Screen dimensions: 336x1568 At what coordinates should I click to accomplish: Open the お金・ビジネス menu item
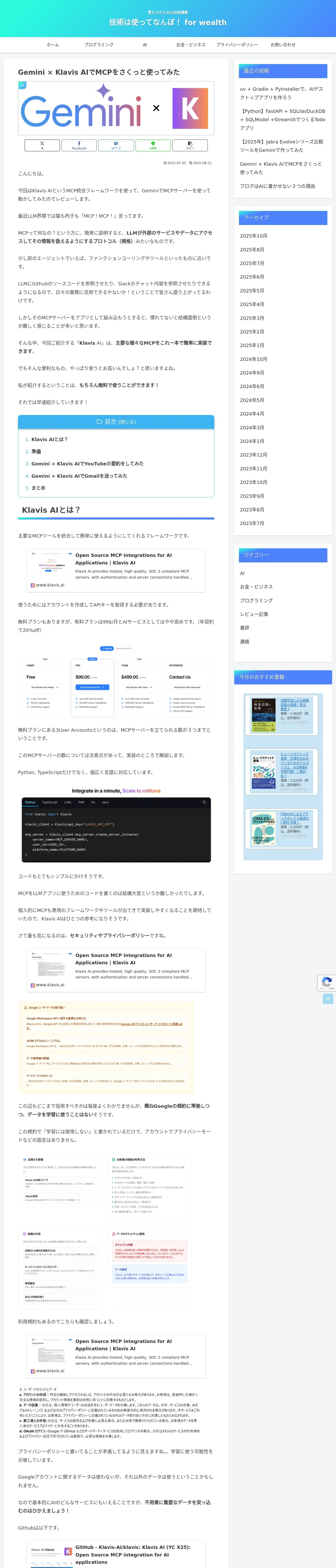pyautogui.click(x=191, y=45)
